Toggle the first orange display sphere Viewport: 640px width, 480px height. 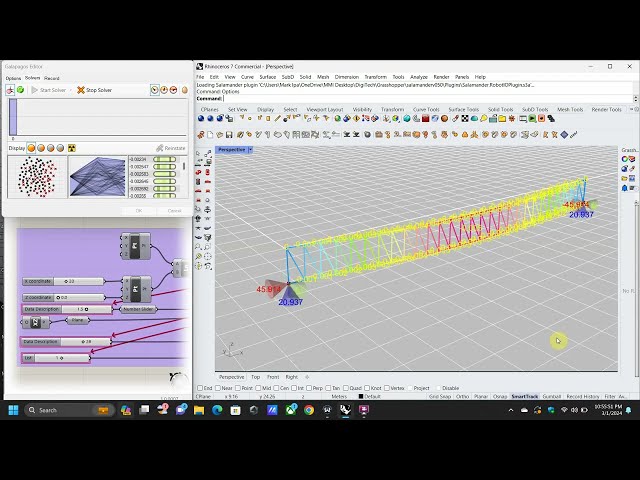tap(31, 148)
